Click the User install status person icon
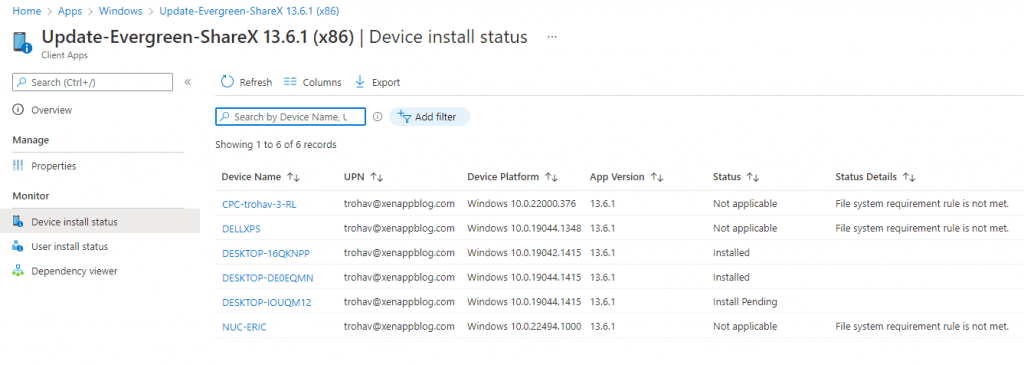 [x=18, y=247]
